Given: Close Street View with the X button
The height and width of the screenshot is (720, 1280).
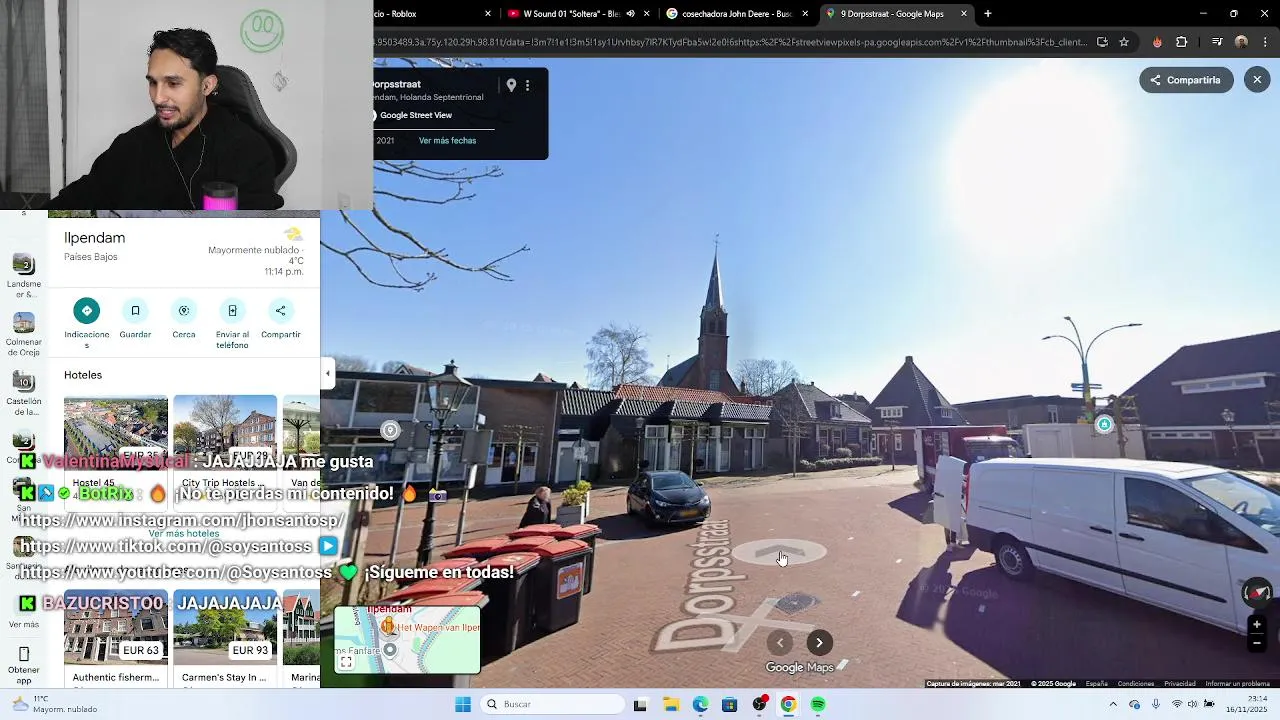Looking at the screenshot, I should point(1257,80).
